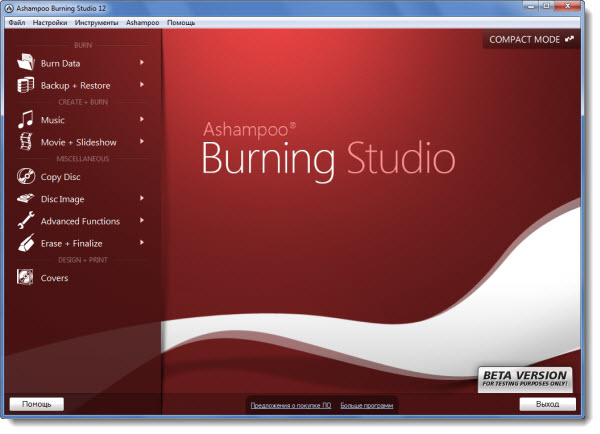Open the Предложения о покупке ПО link
The image size is (600, 434).
pos(291,405)
